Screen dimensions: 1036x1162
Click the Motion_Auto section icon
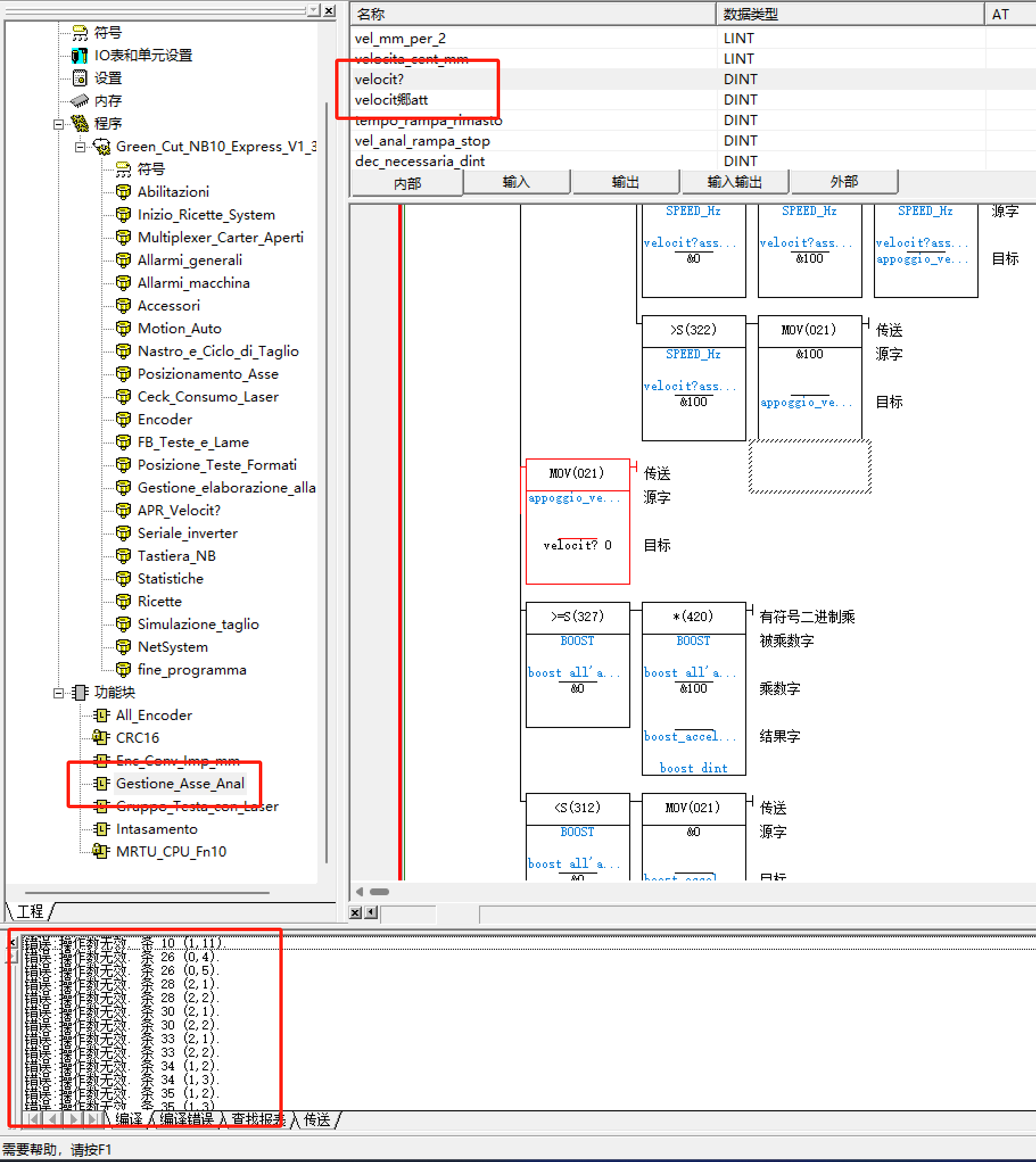tap(123, 328)
